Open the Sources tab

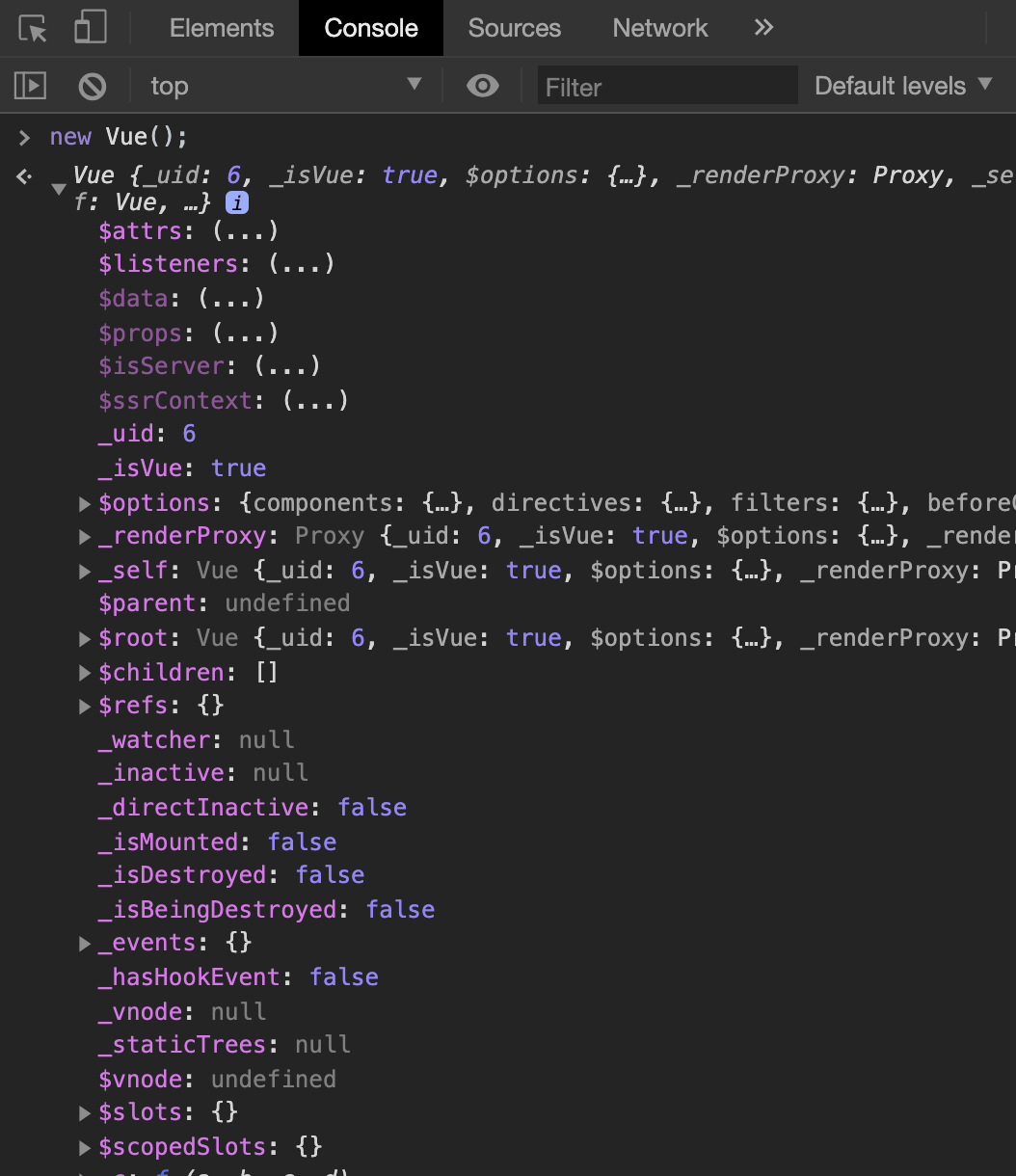515,28
